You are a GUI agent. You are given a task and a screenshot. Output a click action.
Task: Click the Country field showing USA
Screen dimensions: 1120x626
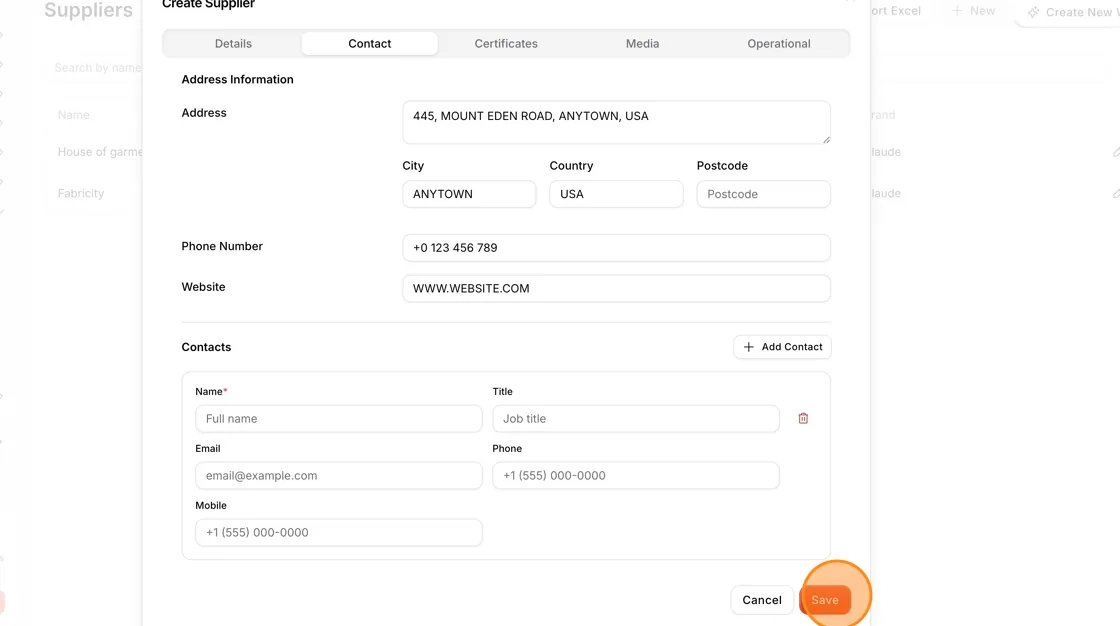[616, 194]
